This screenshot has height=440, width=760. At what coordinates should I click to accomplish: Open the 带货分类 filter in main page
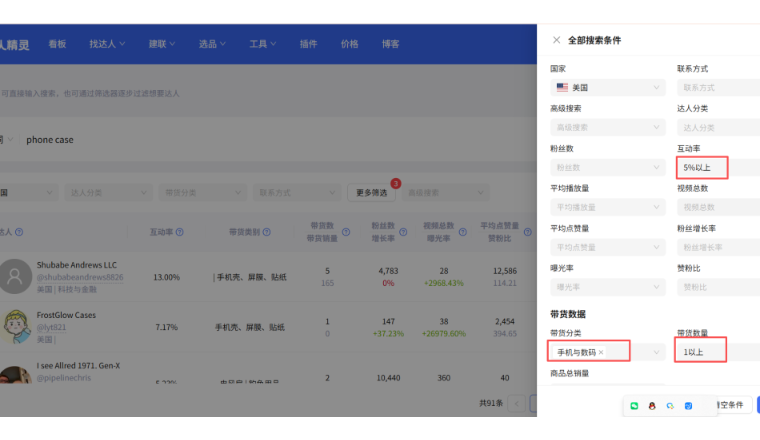(x=203, y=193)
